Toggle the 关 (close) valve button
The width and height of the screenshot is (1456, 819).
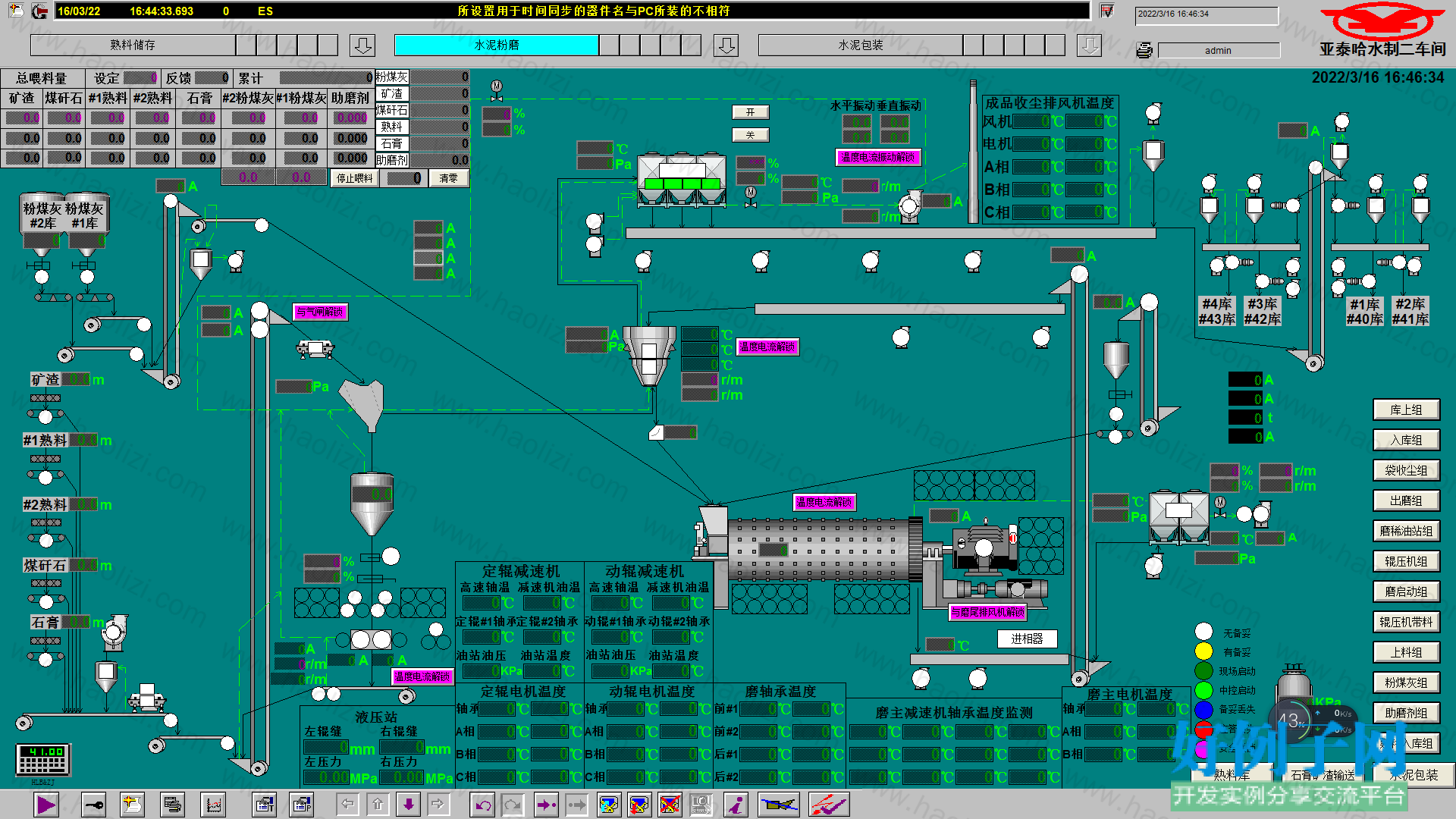(751, 135)
